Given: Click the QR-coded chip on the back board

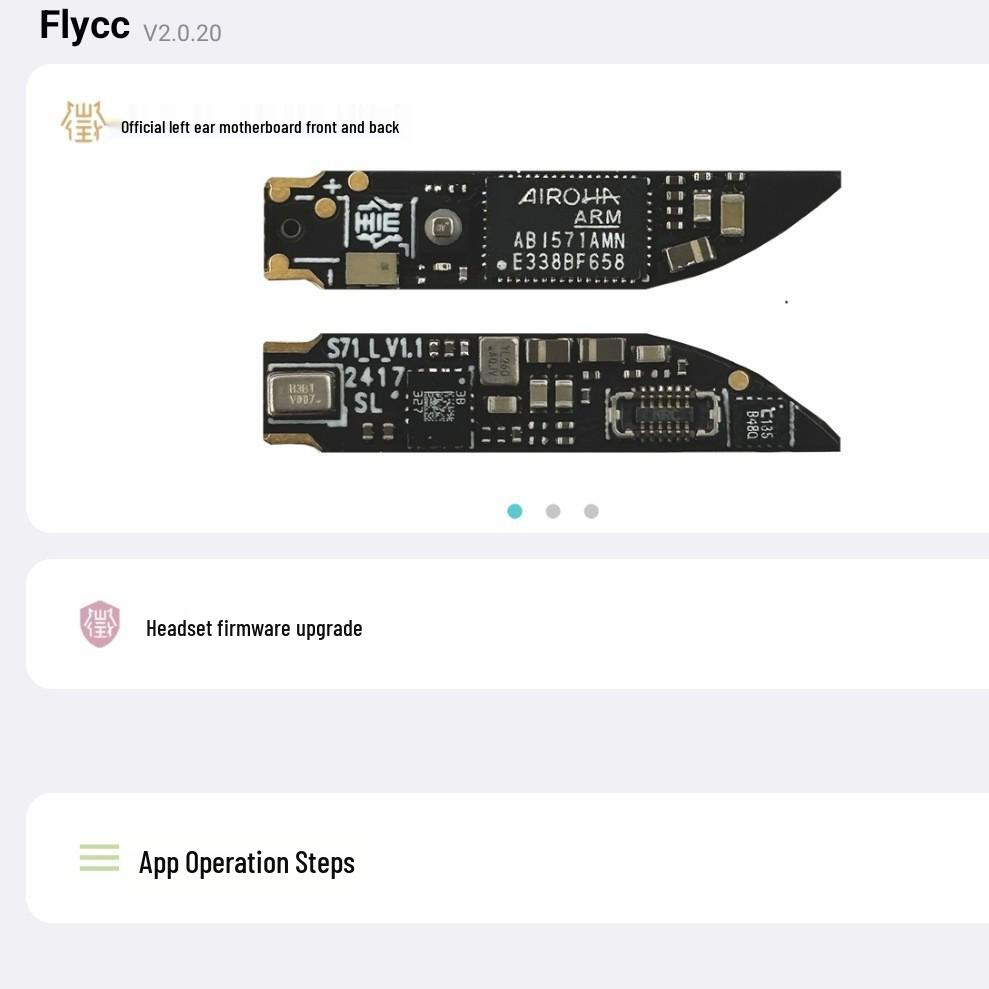Looking at the screenshot, I should [x=439, y=408].
